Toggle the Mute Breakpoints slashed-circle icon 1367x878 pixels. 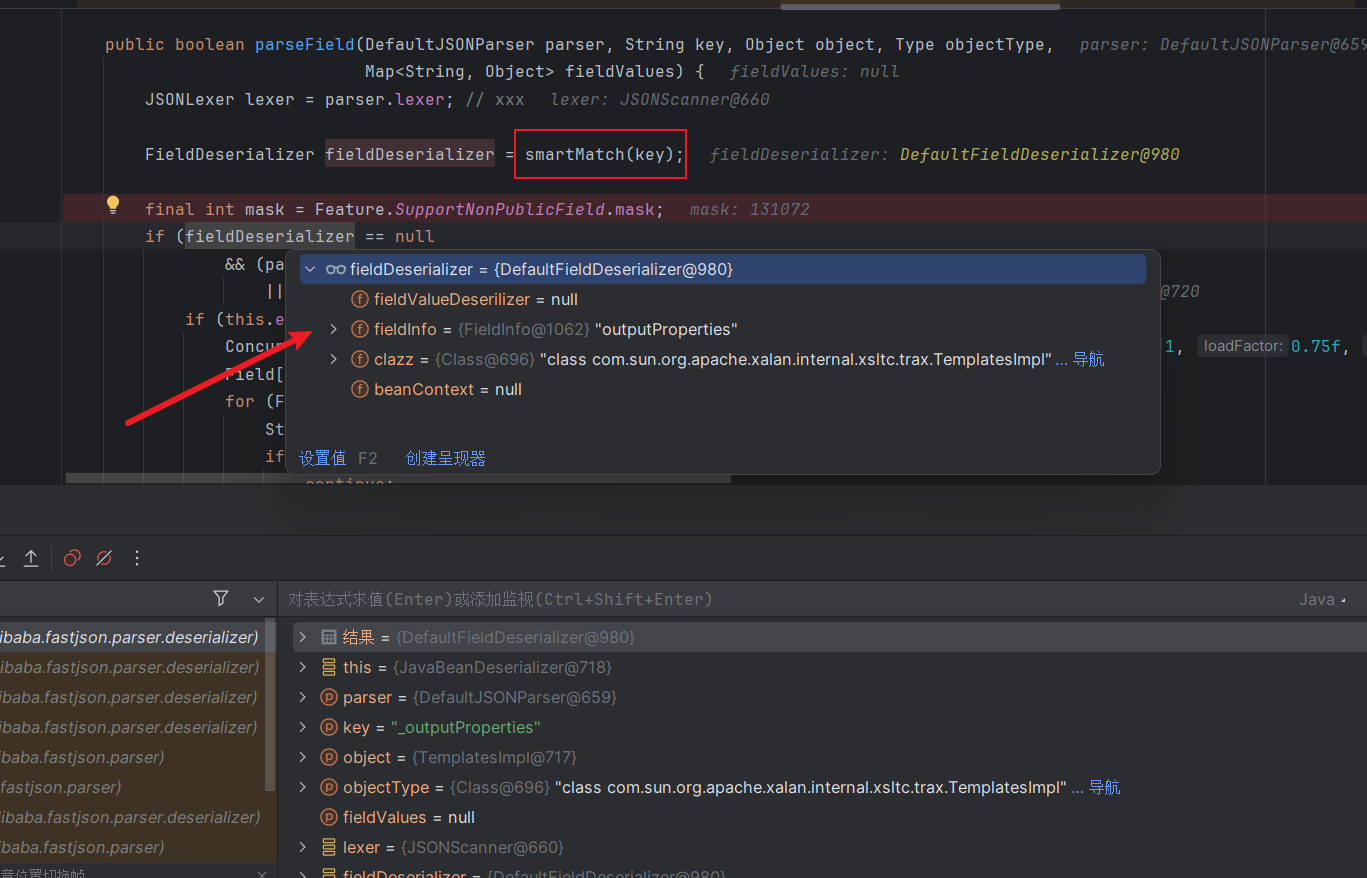coord(104,558)
